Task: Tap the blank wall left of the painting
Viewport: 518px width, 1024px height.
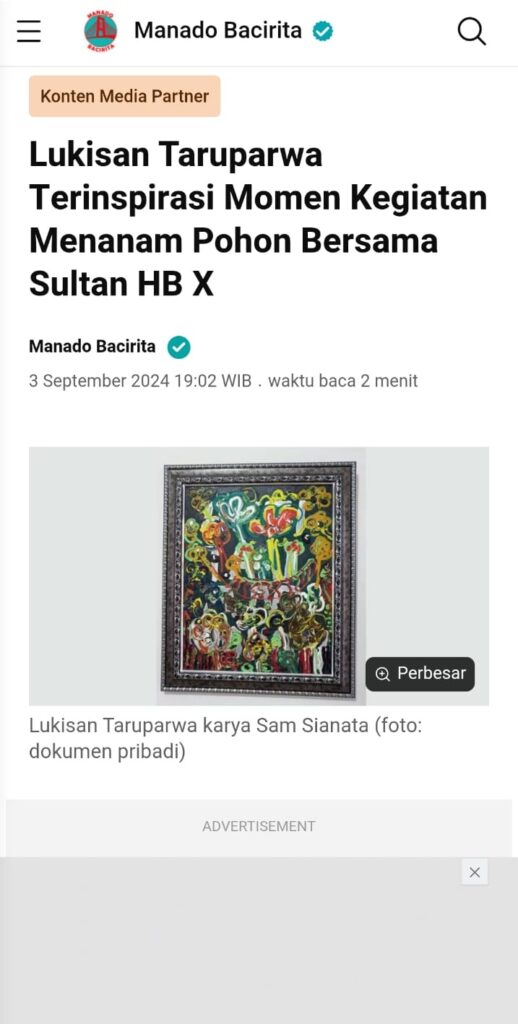Action: click(x=95, y=576)
